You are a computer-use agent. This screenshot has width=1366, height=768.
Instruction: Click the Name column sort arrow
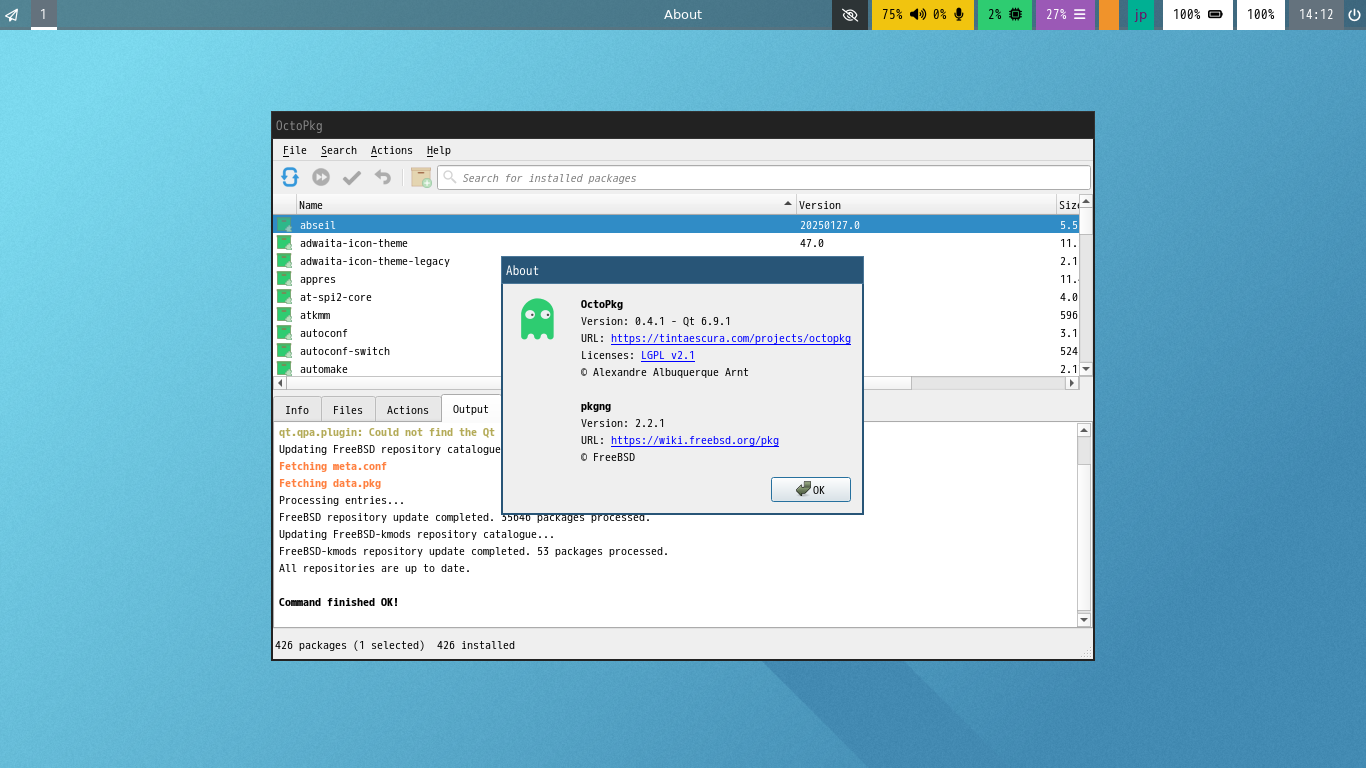(788, 204)
